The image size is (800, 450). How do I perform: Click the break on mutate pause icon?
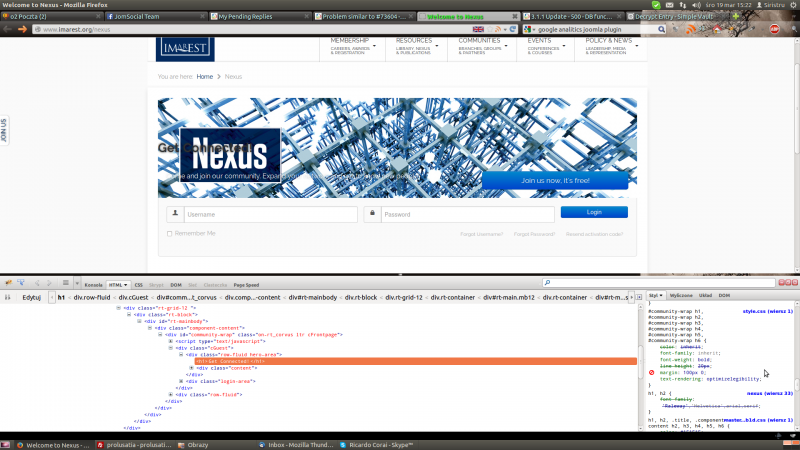click(8, 297)
